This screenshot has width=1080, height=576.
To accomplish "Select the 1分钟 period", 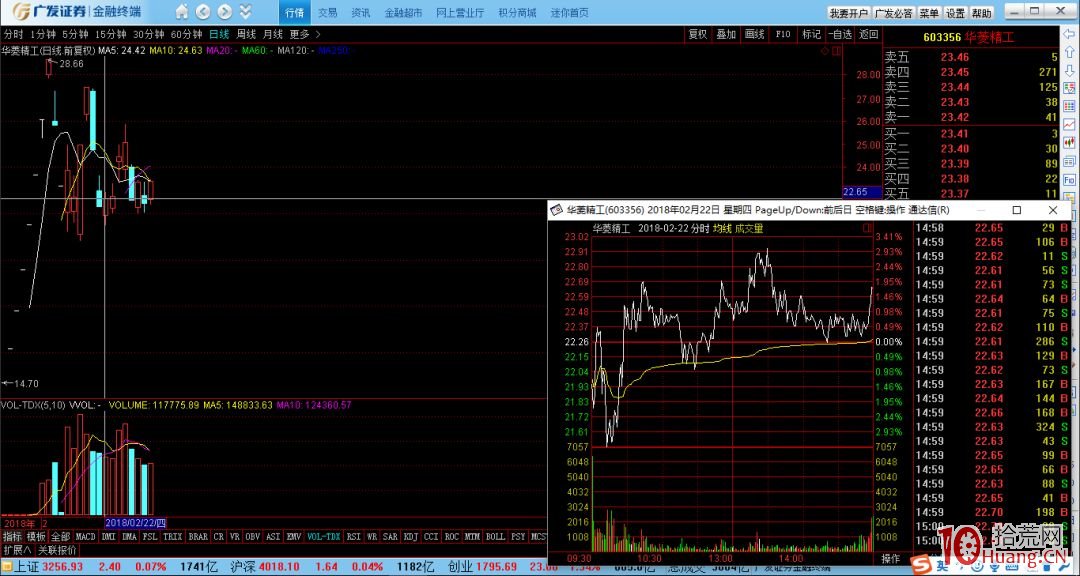I will [x=43, y=34].
